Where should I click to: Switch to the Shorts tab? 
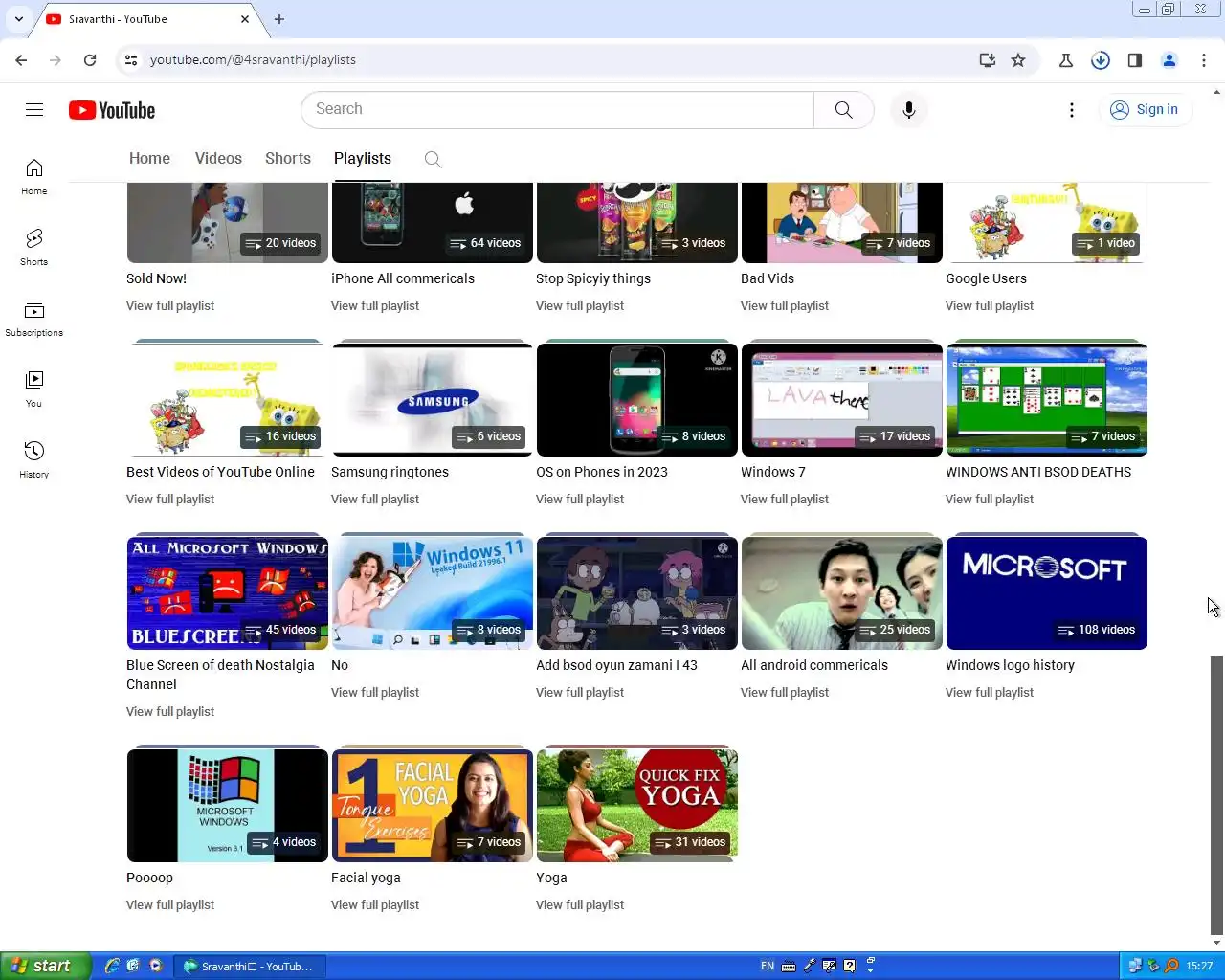coord(288,159)
